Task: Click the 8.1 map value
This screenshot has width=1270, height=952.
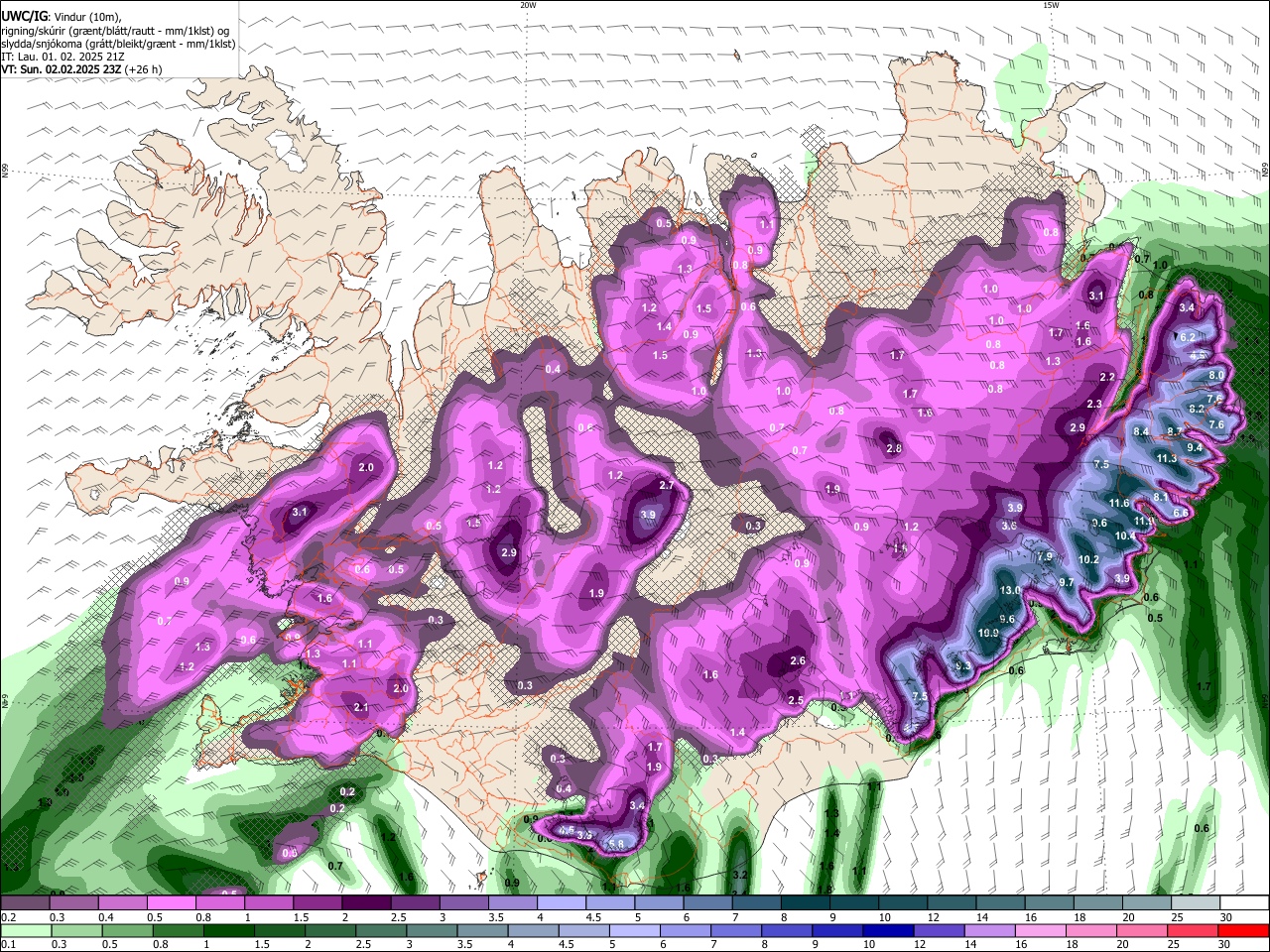Action: (1161, 497)
